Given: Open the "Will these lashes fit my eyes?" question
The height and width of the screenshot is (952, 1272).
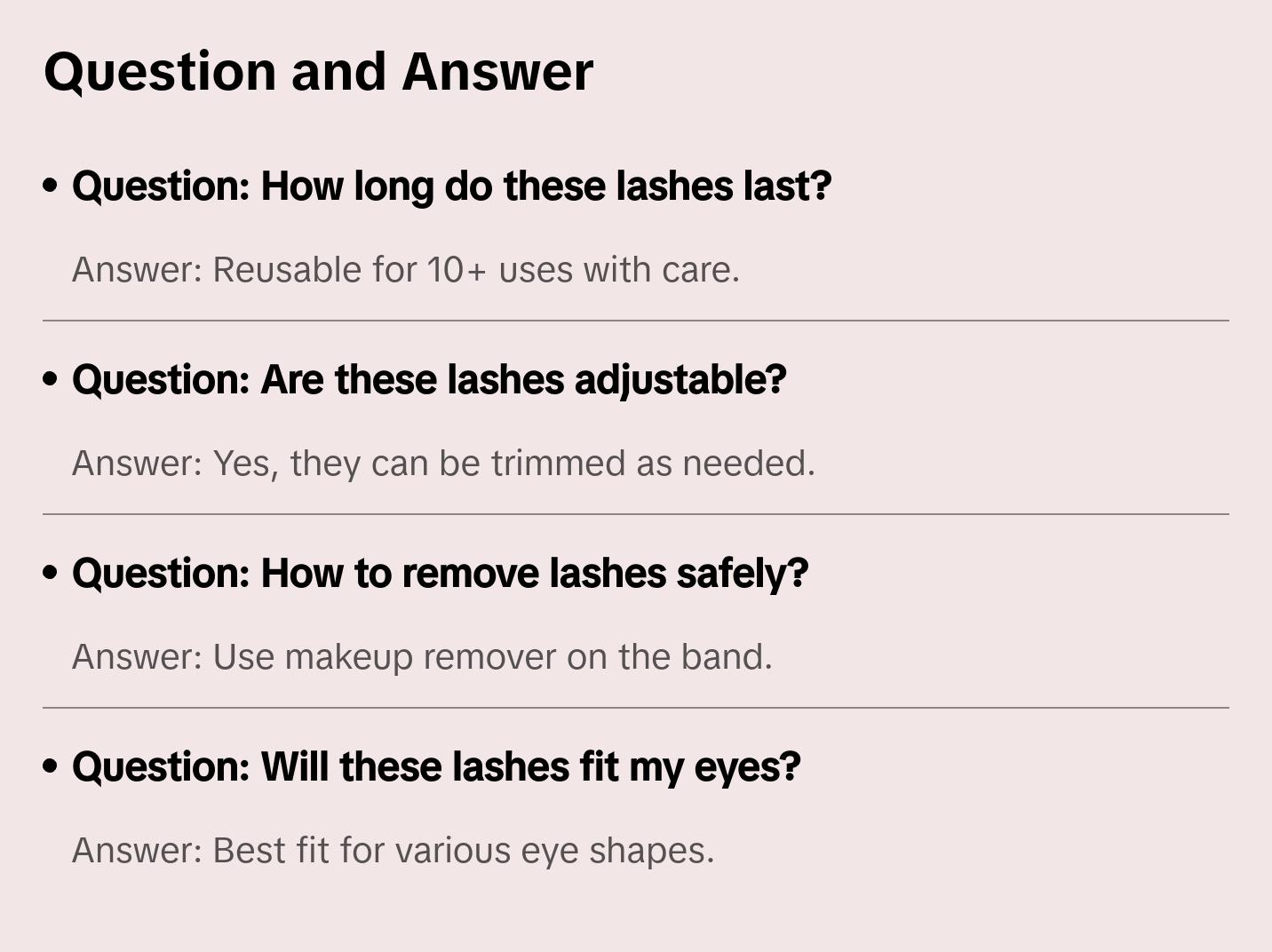Looking at the screenshot, I should [436, 767].
